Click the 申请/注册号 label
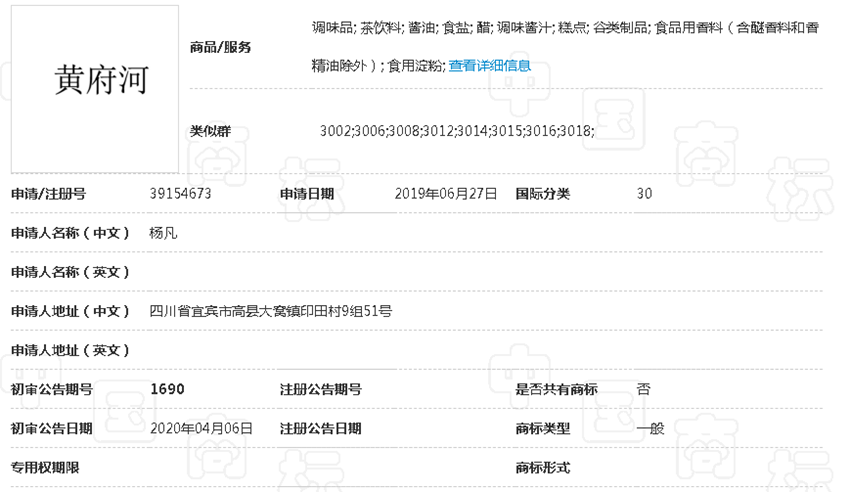850x492 pixels. pos(49,193)
